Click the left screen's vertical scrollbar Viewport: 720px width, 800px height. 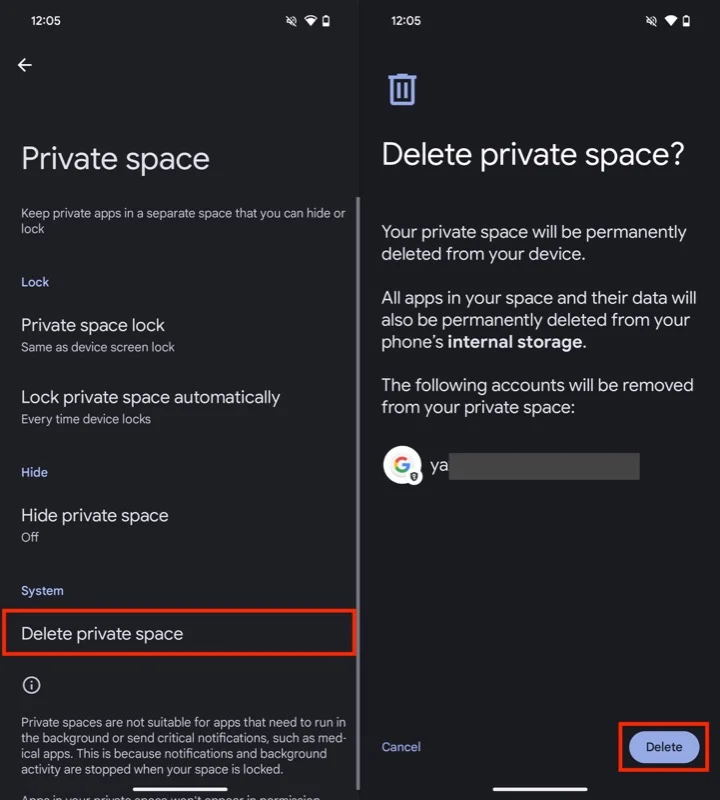coord(358,493)
